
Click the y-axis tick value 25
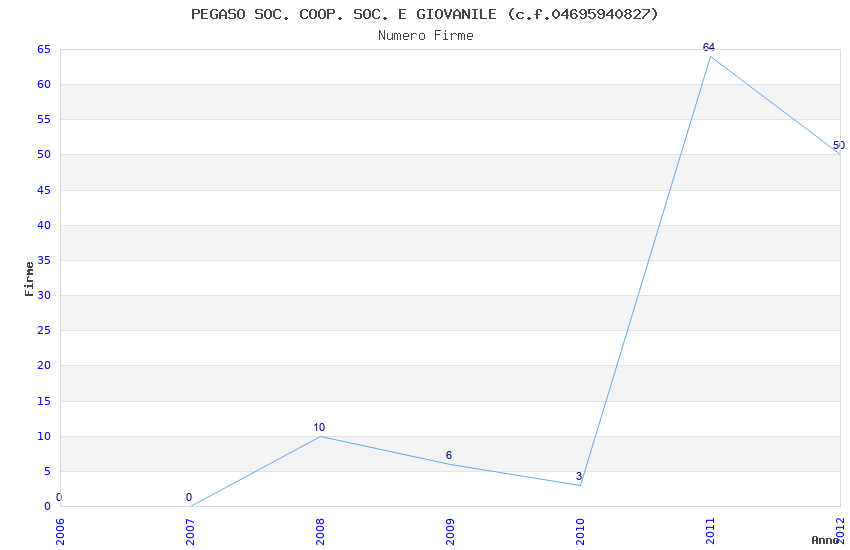click(44, 330)
